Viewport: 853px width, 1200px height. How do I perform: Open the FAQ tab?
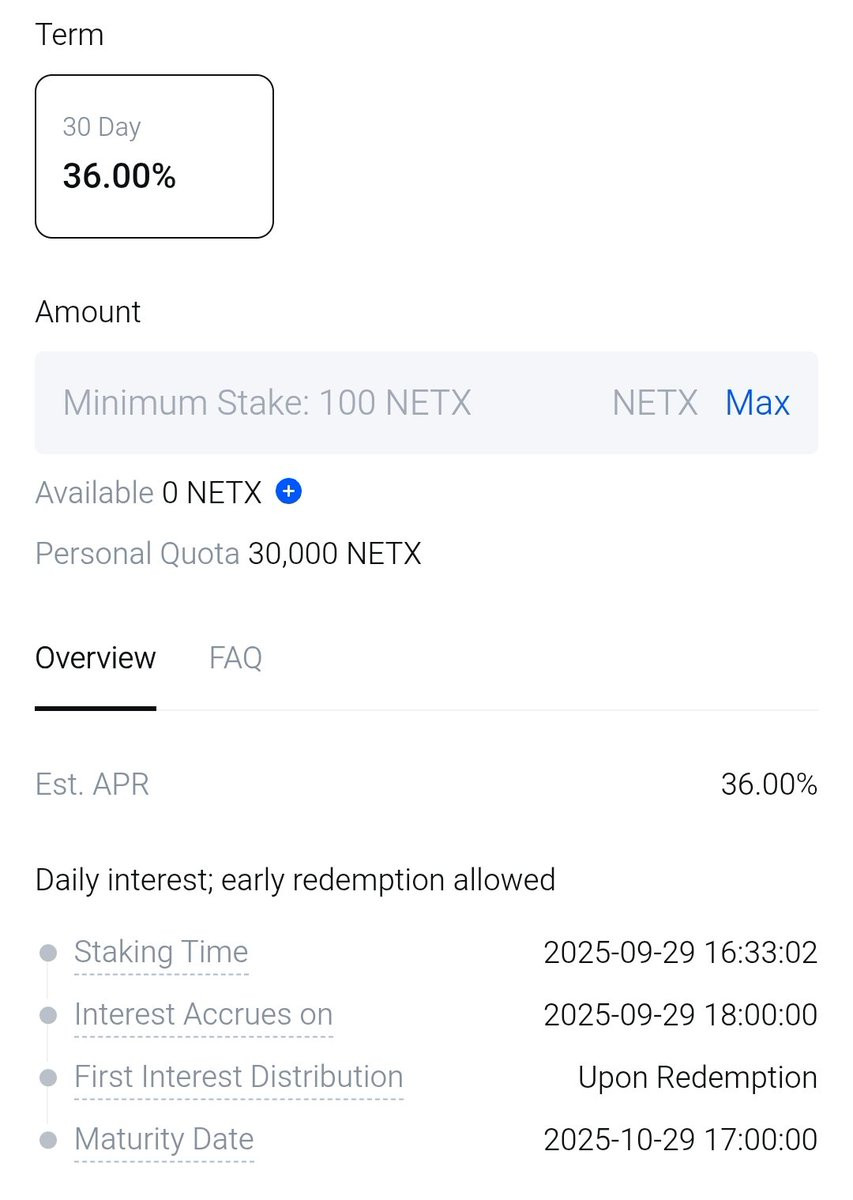[x=235, y=658]
